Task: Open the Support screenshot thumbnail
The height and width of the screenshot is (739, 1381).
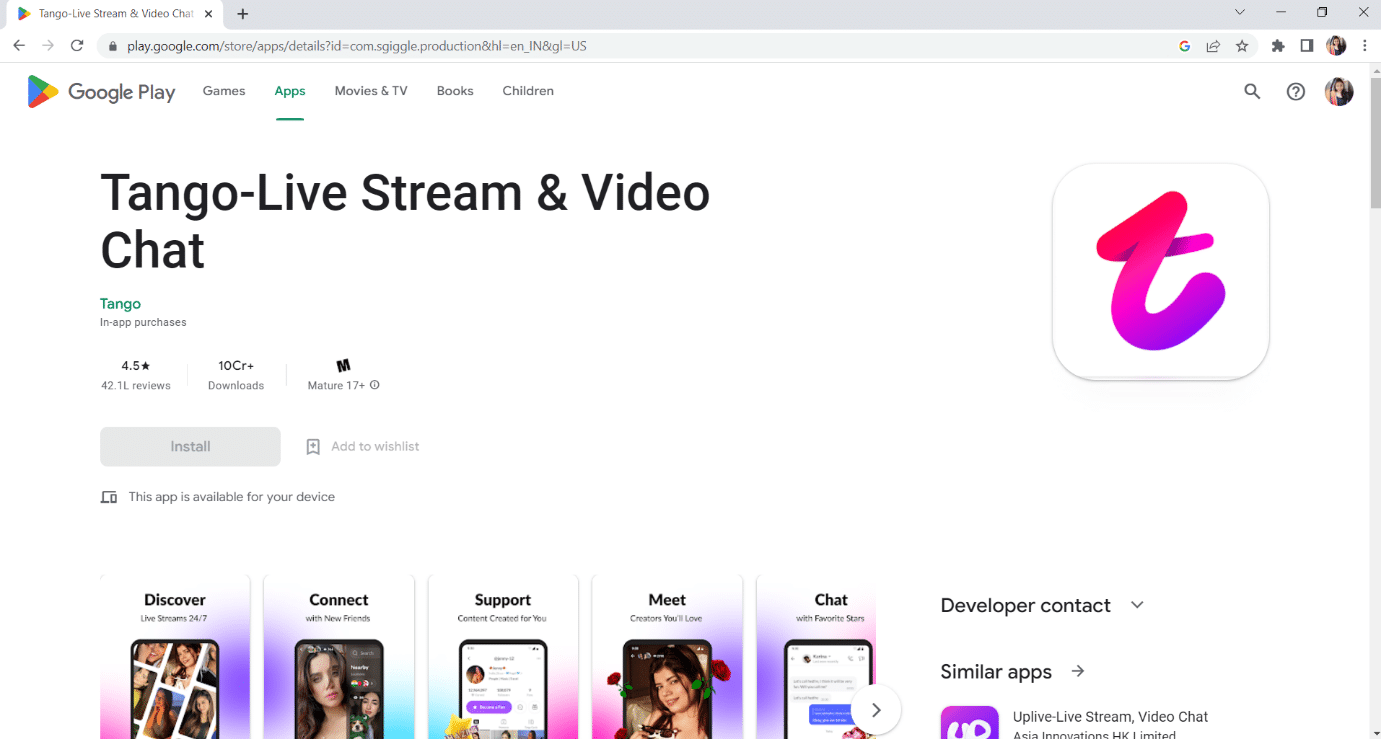Action: (503, 657)
